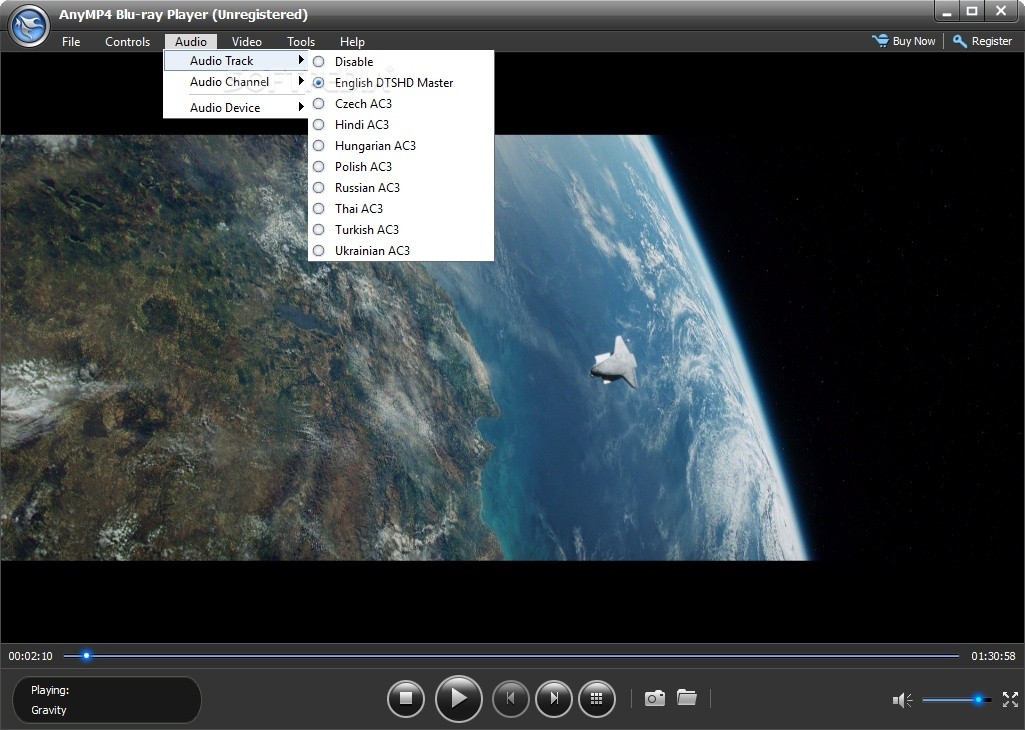Start playback with the play button
The height and width of the screenshot is (730, 1025).
coord(458,699)
